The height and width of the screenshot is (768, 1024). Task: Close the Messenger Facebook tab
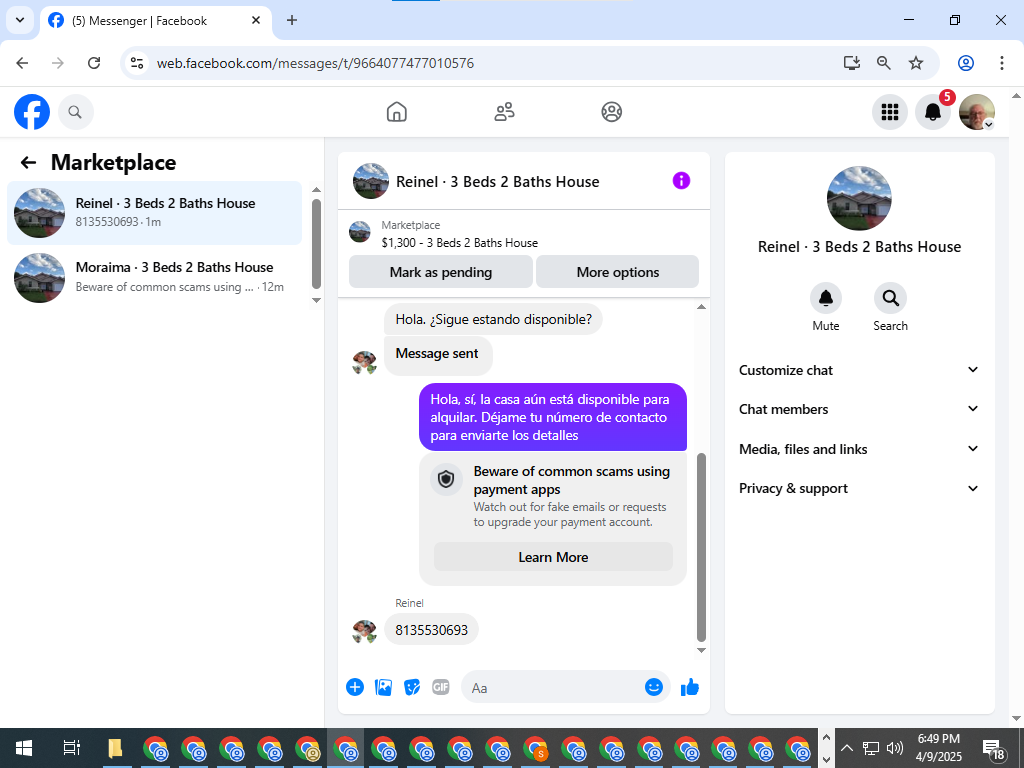[256, 20]
